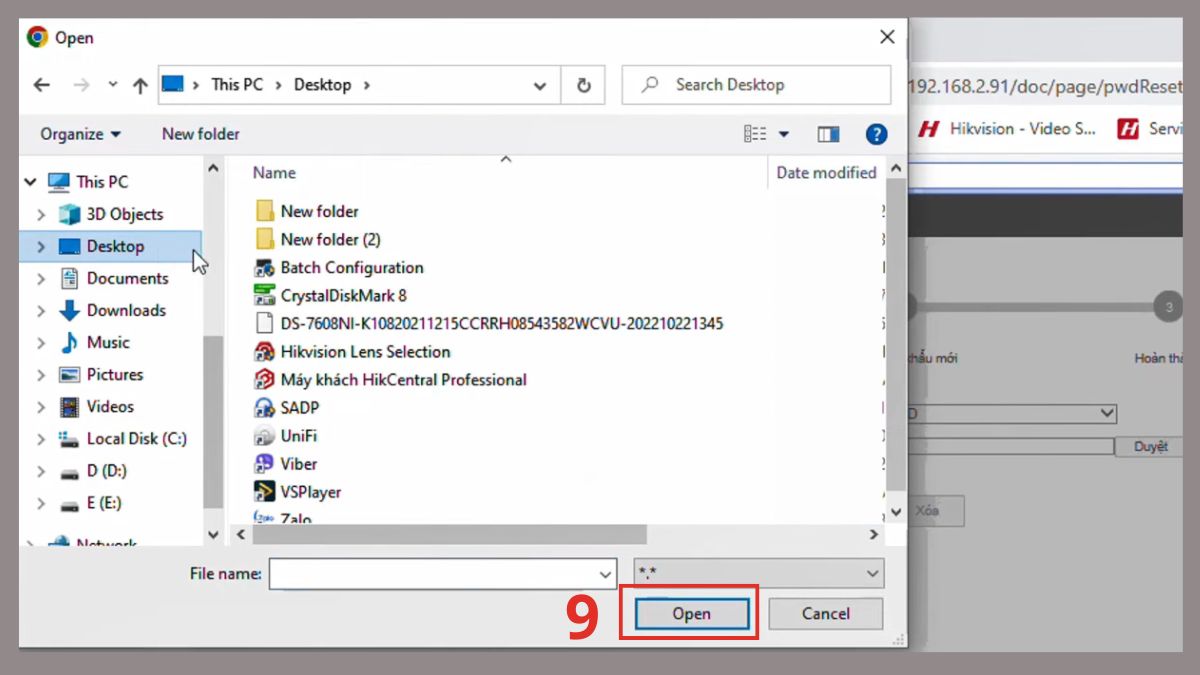
Task: Click the Chrome address bar URL
Action: [1044, 87]
